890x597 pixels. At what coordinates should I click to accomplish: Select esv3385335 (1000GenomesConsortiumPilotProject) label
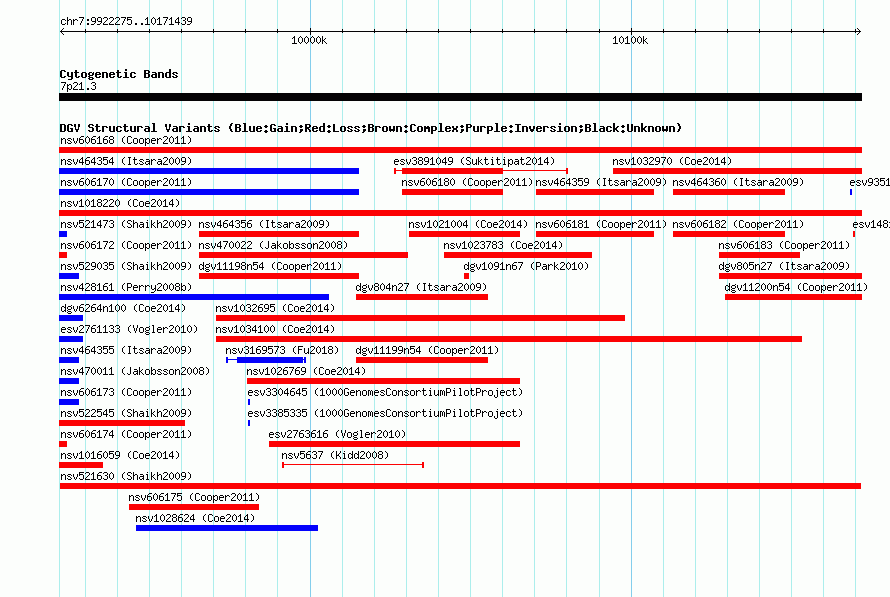[385, 413]
